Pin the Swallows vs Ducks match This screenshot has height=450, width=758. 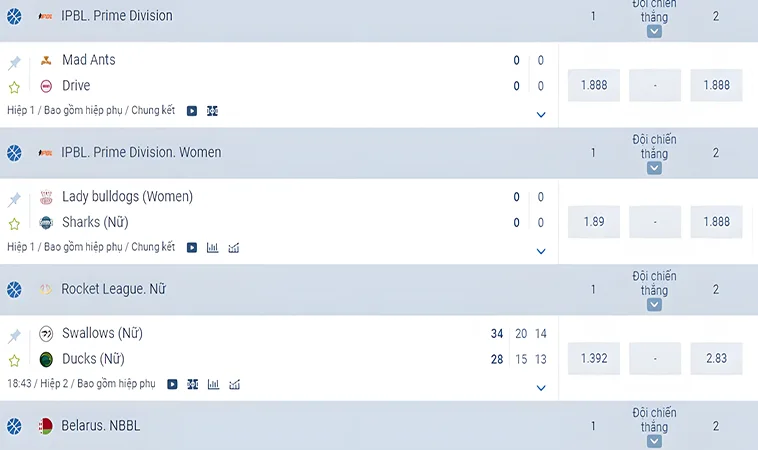[x=15, y=335]
